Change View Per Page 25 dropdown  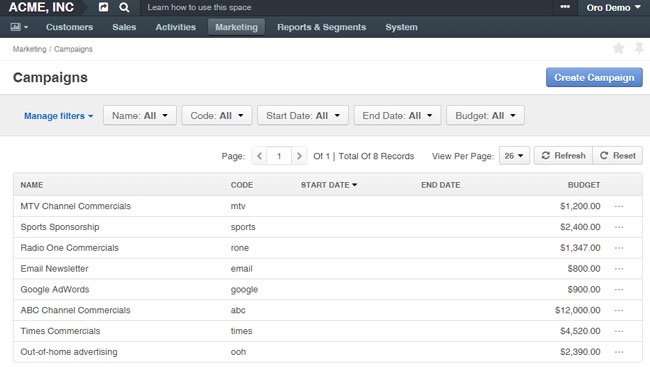click(x=514, y=156)
